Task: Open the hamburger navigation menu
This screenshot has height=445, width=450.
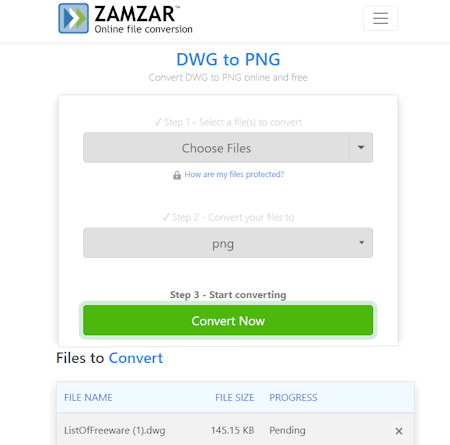Action: point(380,18)
